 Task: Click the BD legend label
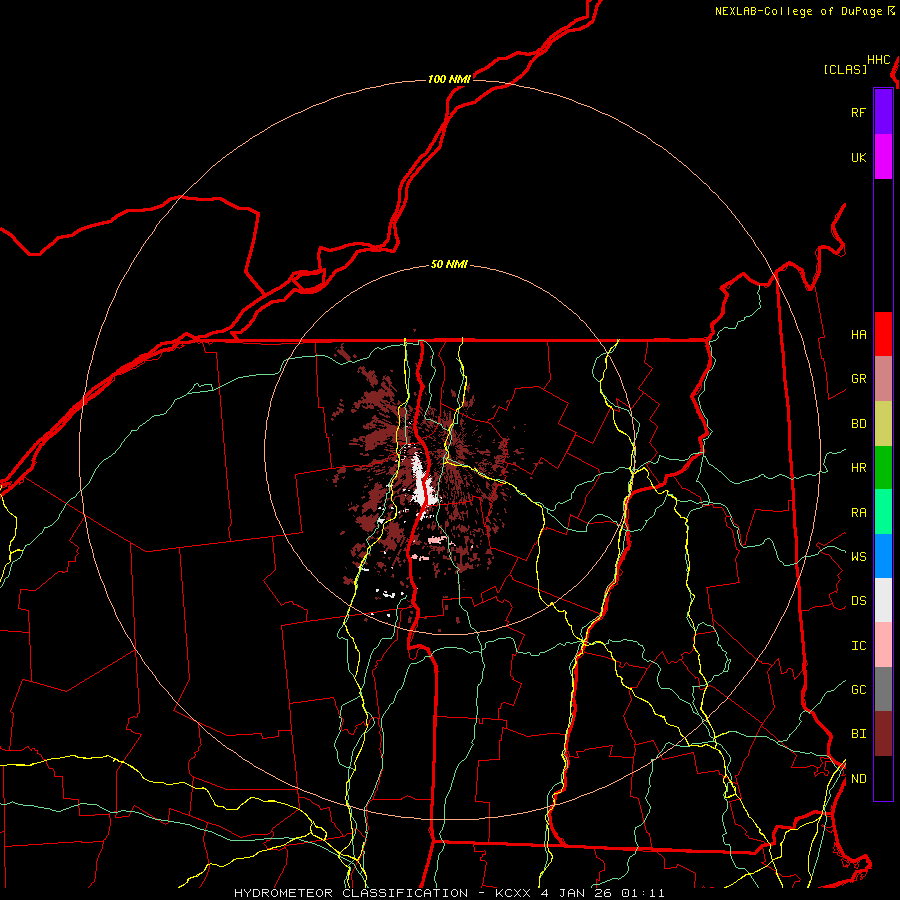858,424
